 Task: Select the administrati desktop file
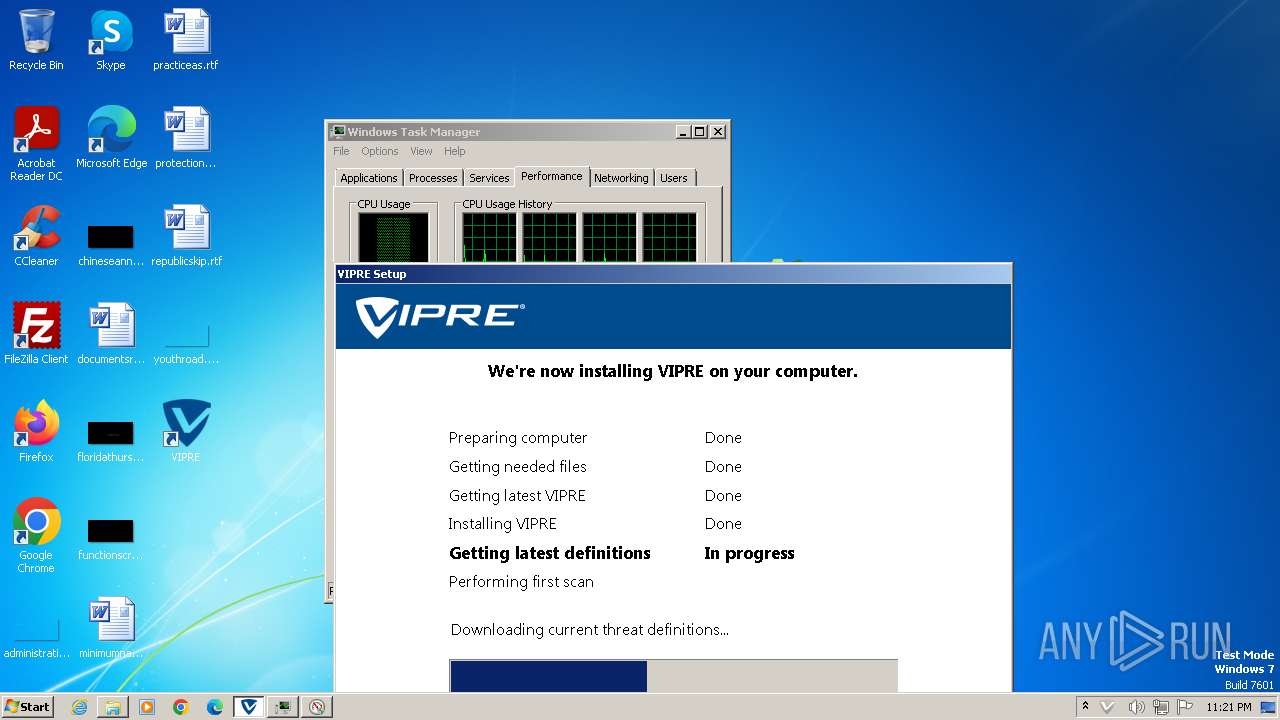point(36,637)
